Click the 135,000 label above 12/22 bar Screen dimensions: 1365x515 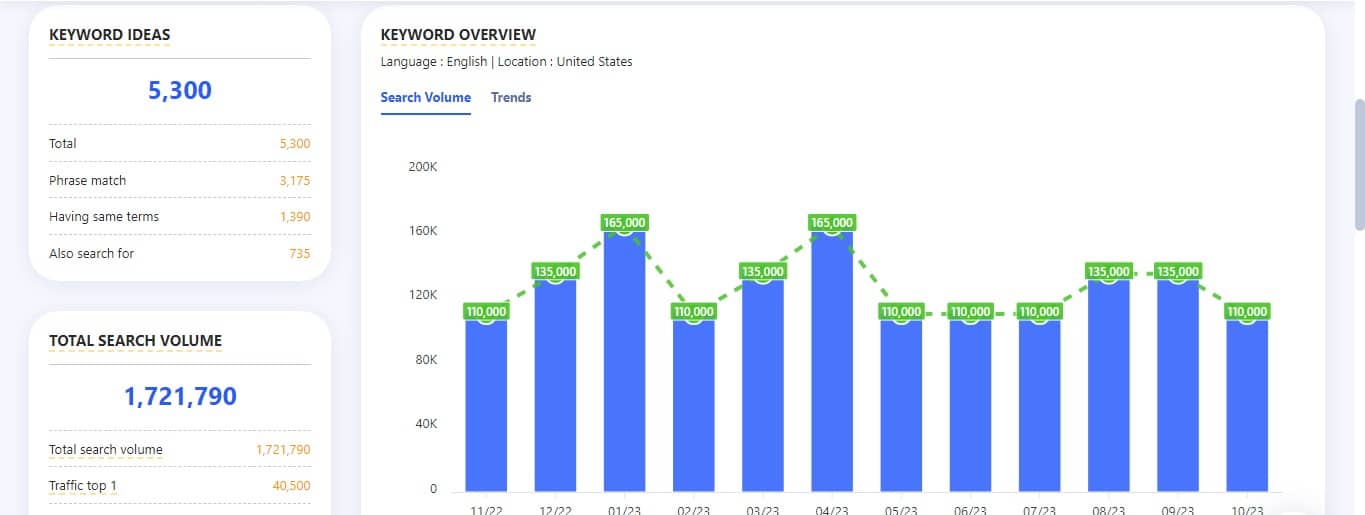pyautogui.click(x=555, y=271)
